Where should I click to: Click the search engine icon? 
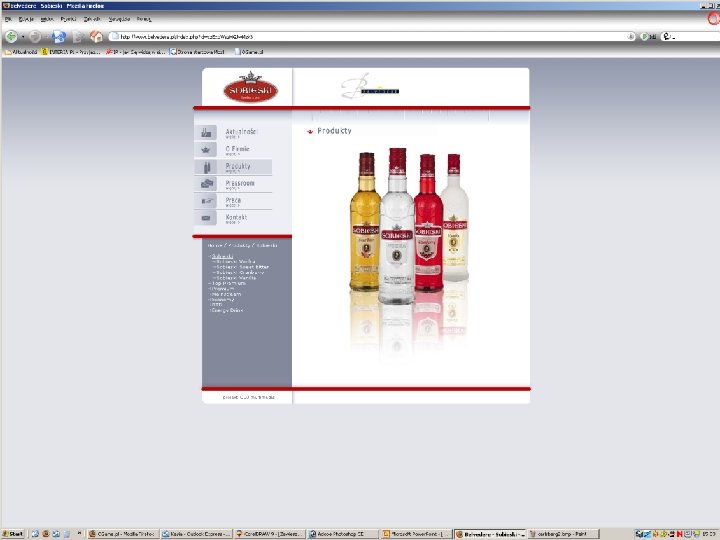tap(667, 36)
